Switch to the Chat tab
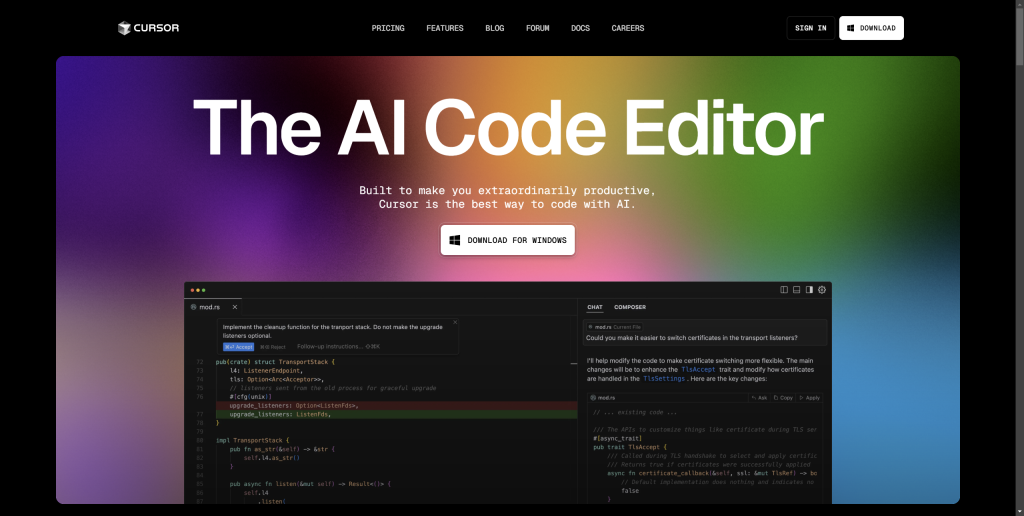Screen dimensions: 1024x516 click(x=595, y=307)
